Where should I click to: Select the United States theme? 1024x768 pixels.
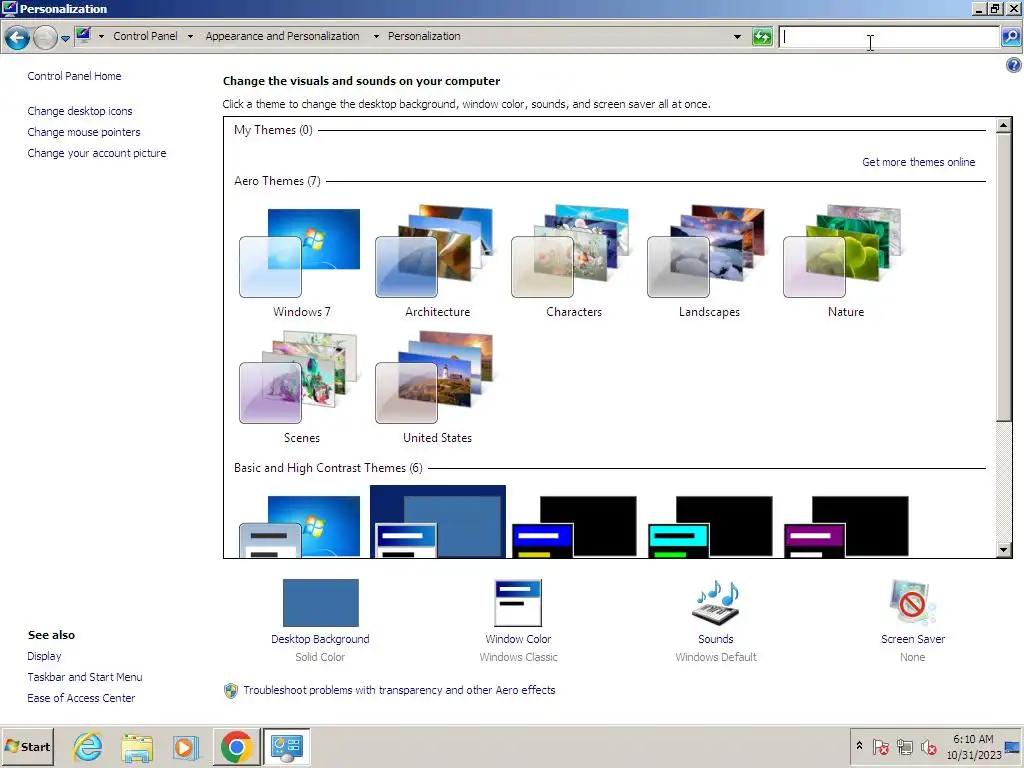[437, 387]
